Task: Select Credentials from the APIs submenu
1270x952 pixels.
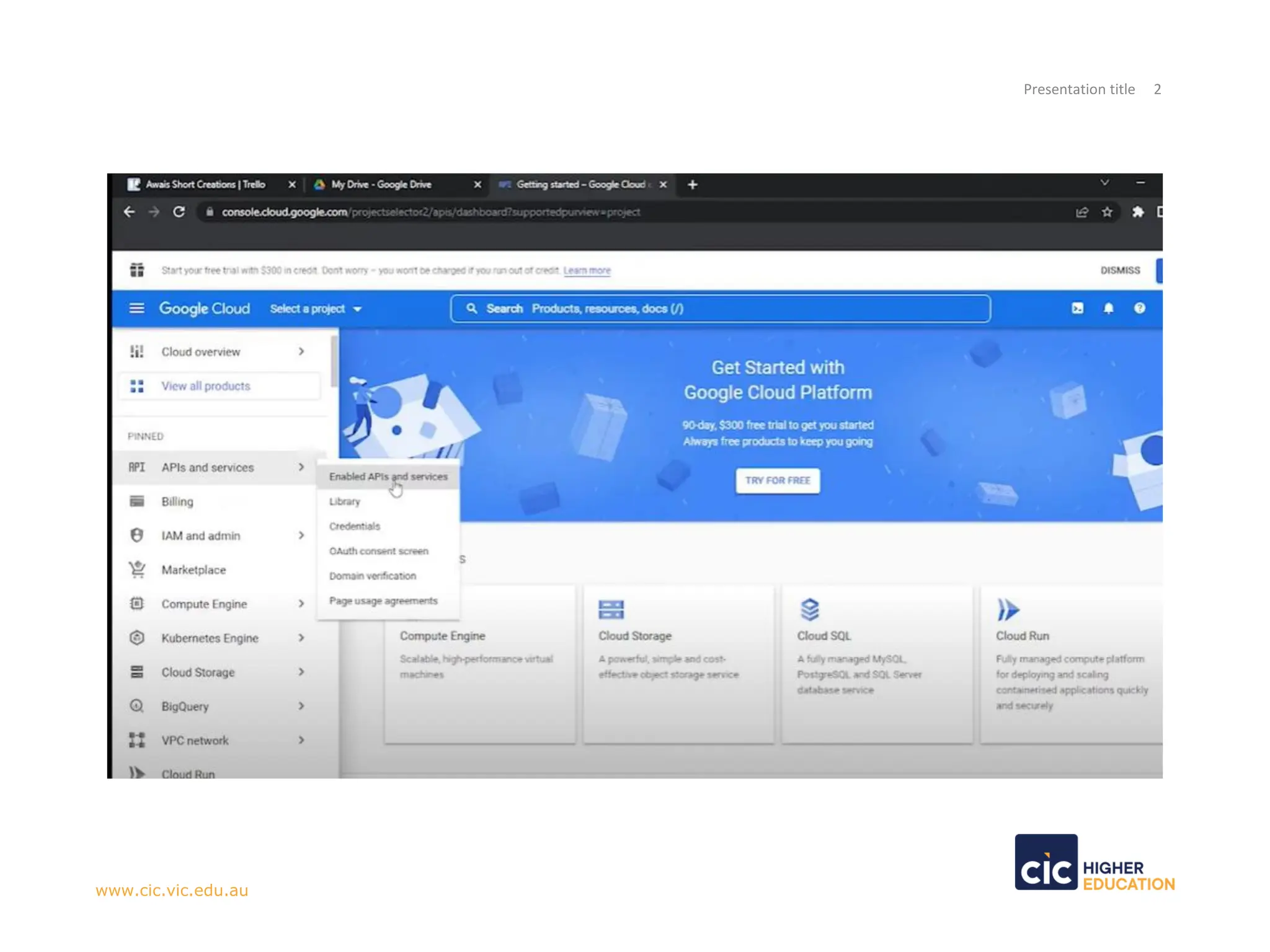Action: tap(355, 526)
